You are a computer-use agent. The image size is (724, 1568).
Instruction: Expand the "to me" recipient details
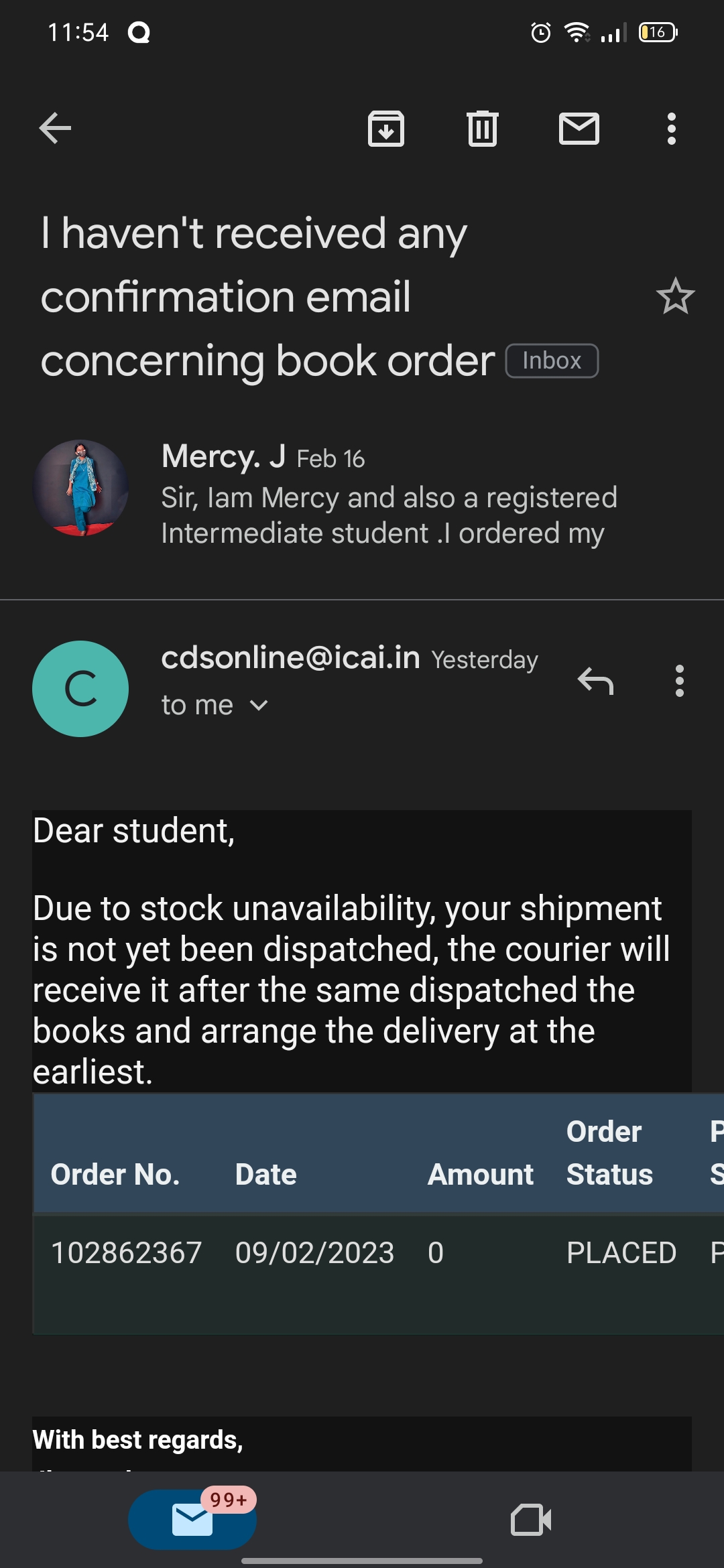click(215, 705)
